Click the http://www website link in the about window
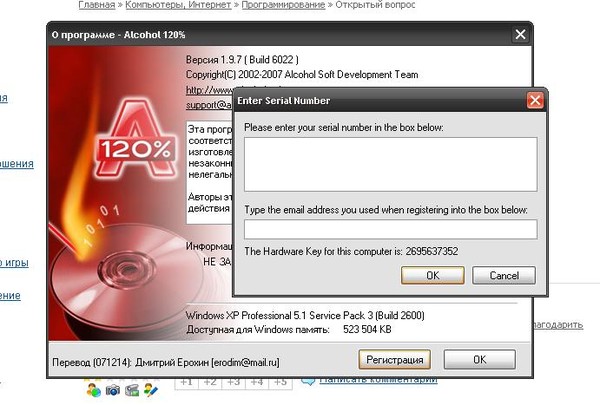Image resolution: width=600 pixels, height=405 pixels. pos(209,90)
